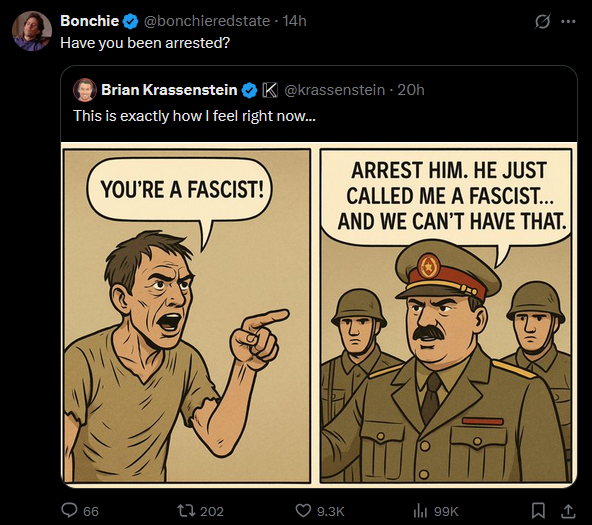This screenshot has width=592, height=525.
Task: Repost the tweet with retweet icon
Action: 187,511
